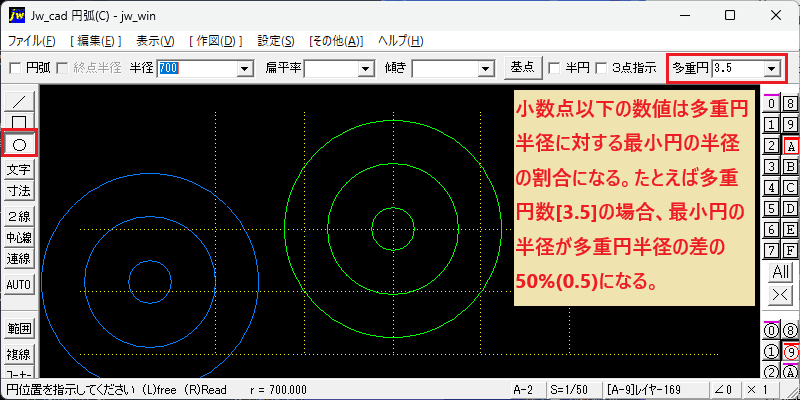This screenshot has height=400, width=800.
Task: Click the 基点 base point button
Action: tap(522, 68)
